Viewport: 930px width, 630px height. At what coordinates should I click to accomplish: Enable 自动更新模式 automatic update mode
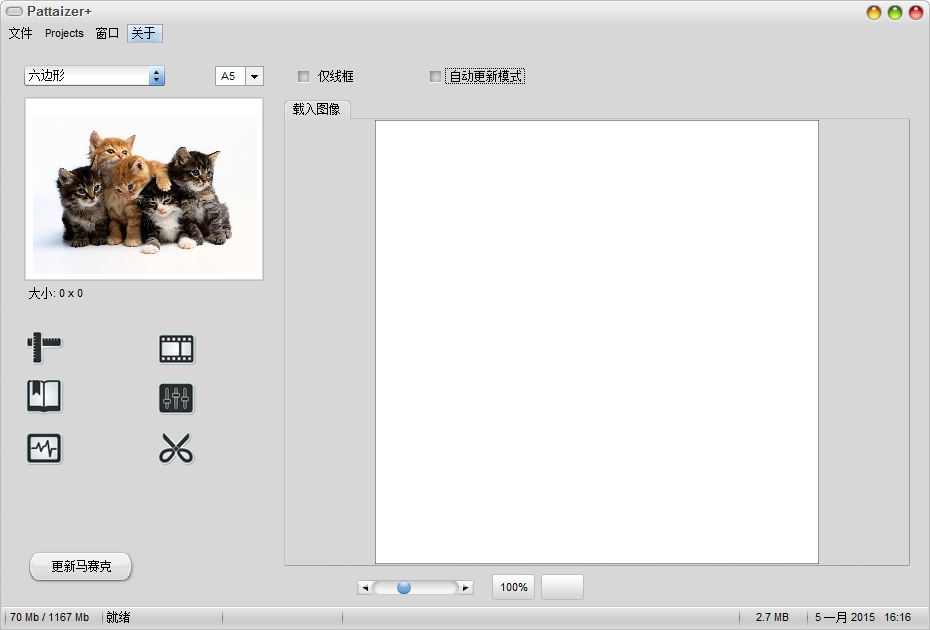[434, 75]
